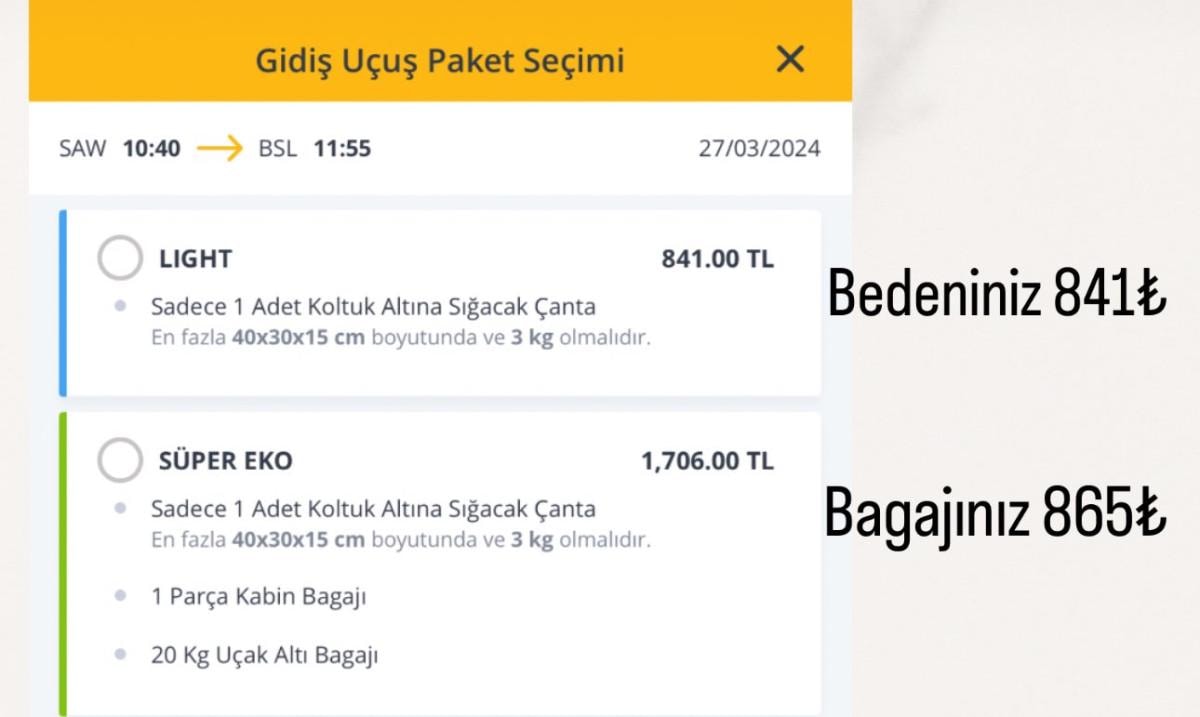Click the Bagajınız 865₺ caption

(x=995, y=514)
